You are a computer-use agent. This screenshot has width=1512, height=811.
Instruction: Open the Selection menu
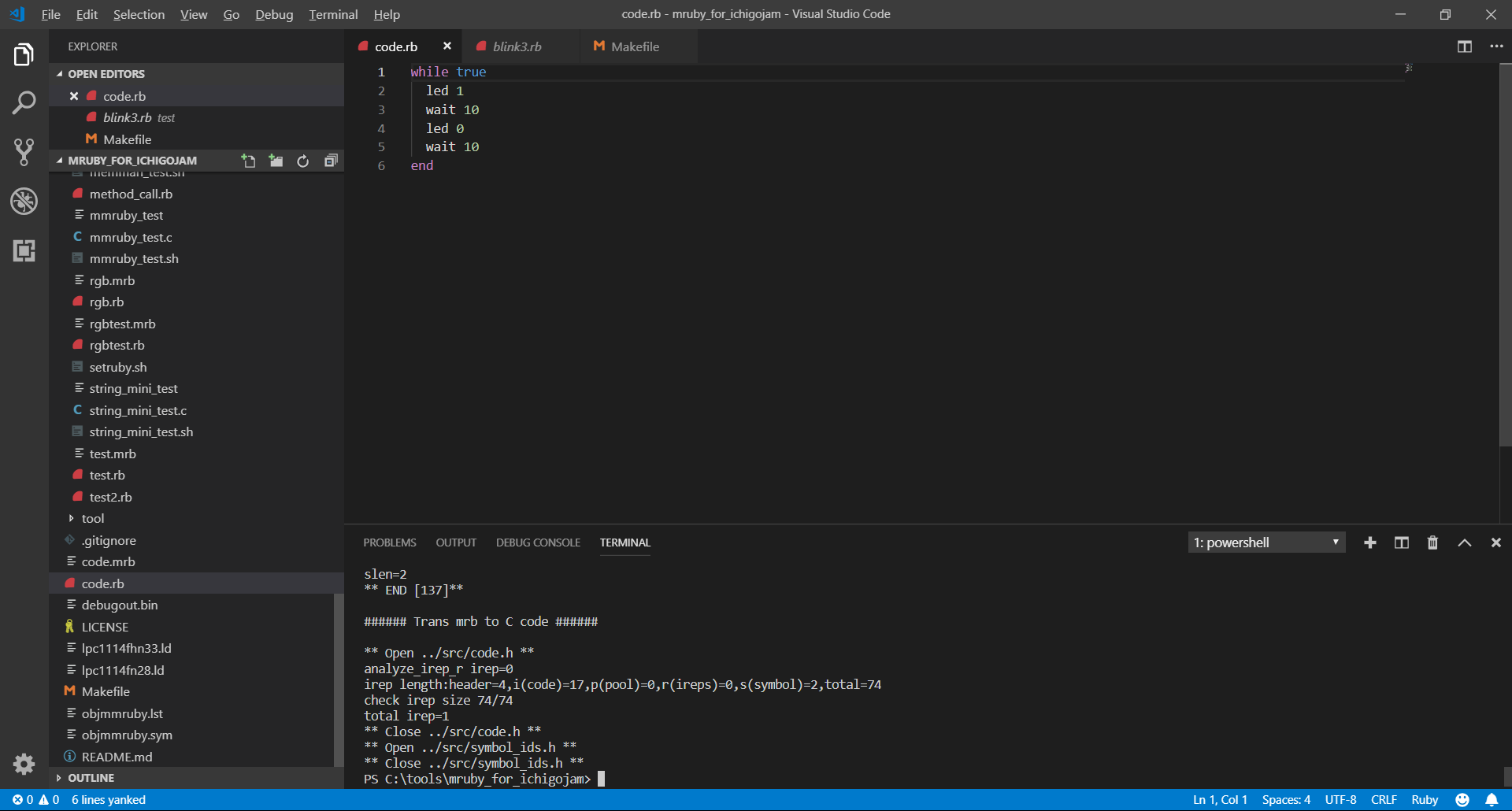click(139, 14)
